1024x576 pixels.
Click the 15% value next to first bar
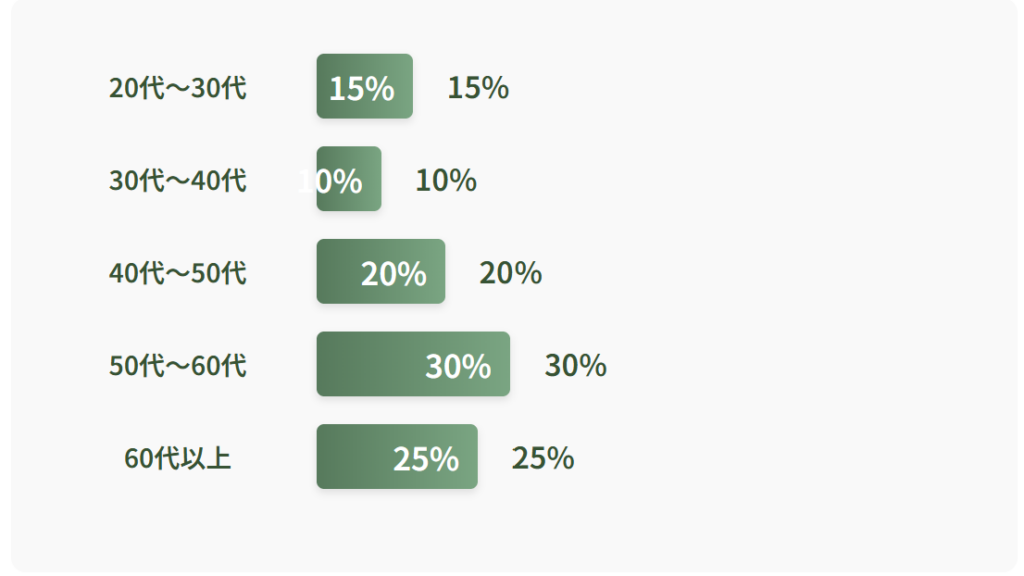point(478,88)
